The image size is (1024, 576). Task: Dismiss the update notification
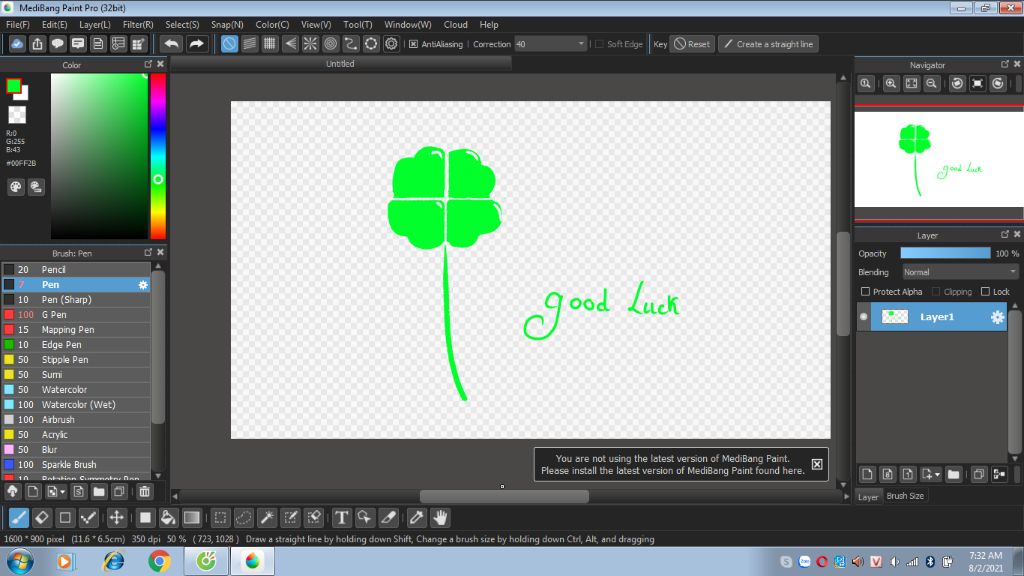coord(817,464)
